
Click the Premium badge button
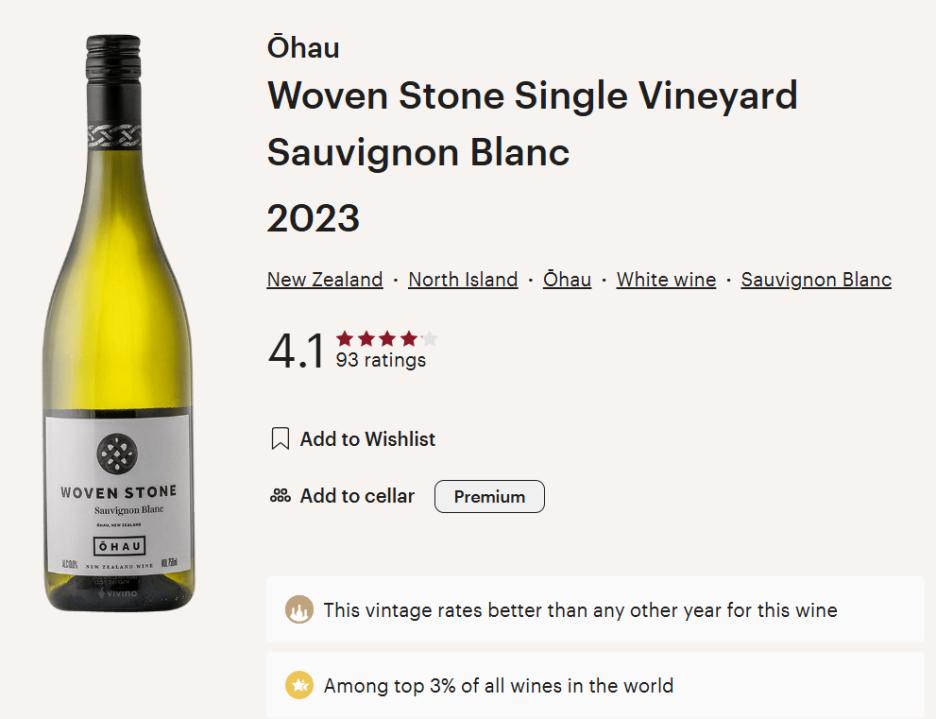pyautogui.click(x=489, y=496)
